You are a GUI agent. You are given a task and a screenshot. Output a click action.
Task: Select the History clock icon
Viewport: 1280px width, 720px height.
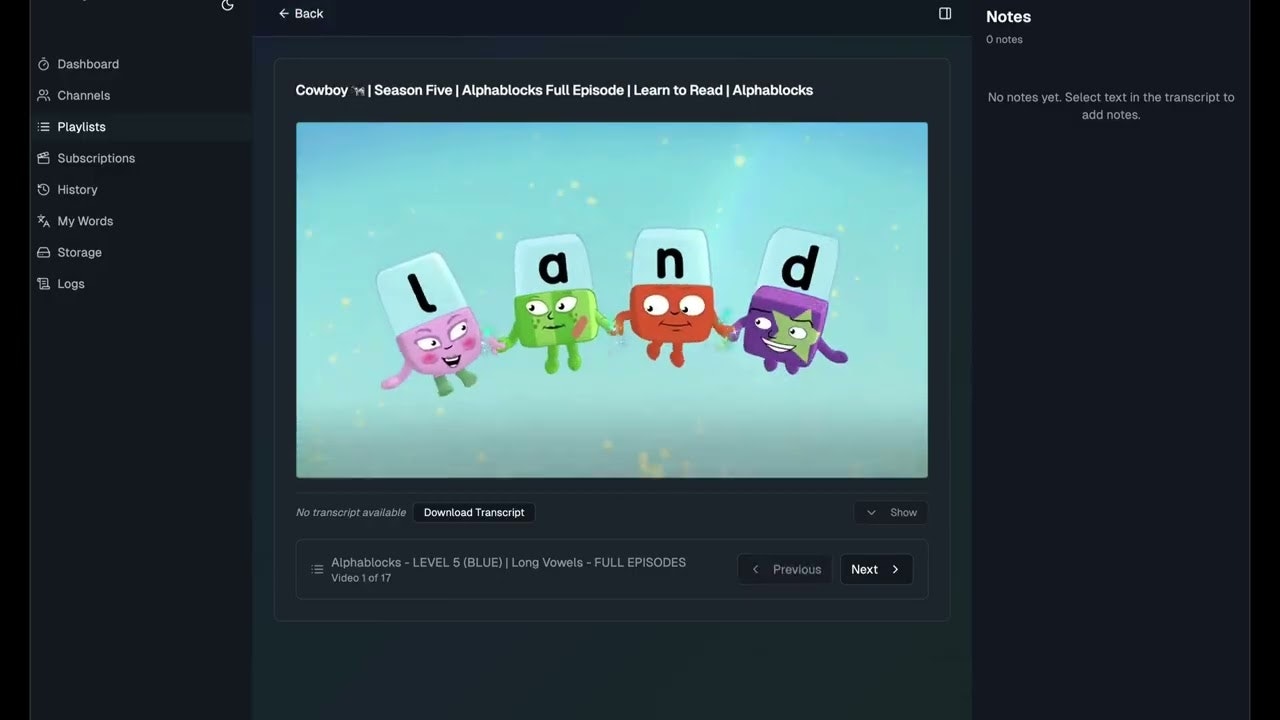click(x=42, y=189)
